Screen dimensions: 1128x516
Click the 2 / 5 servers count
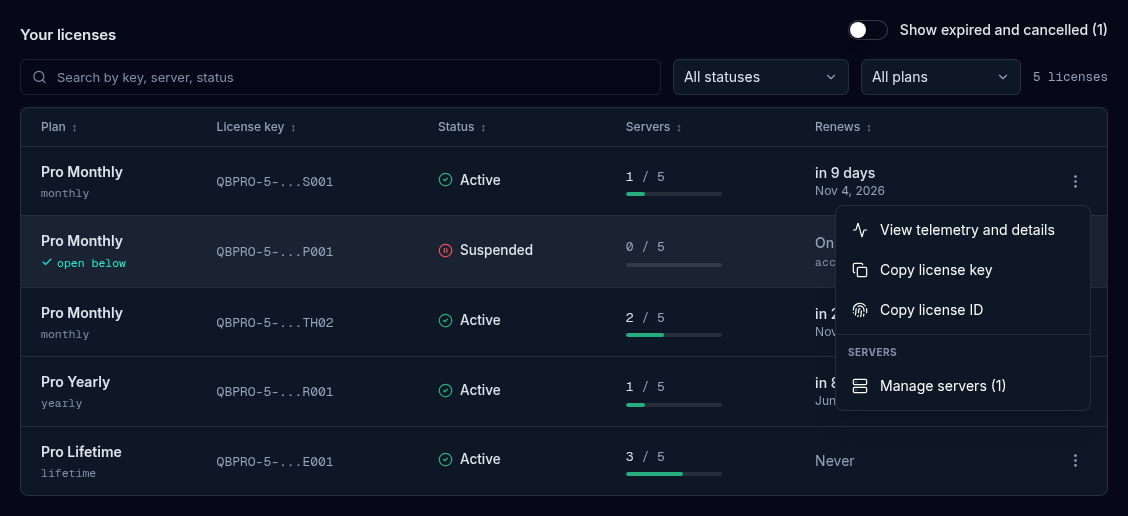pyautogui.click(x=645, y=317)
